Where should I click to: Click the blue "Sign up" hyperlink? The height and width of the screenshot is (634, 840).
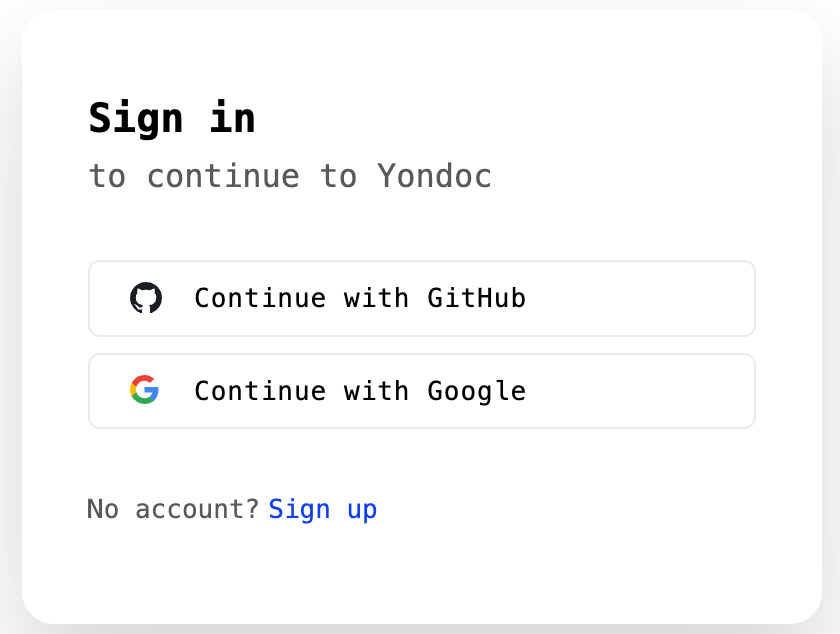(322, 509)
